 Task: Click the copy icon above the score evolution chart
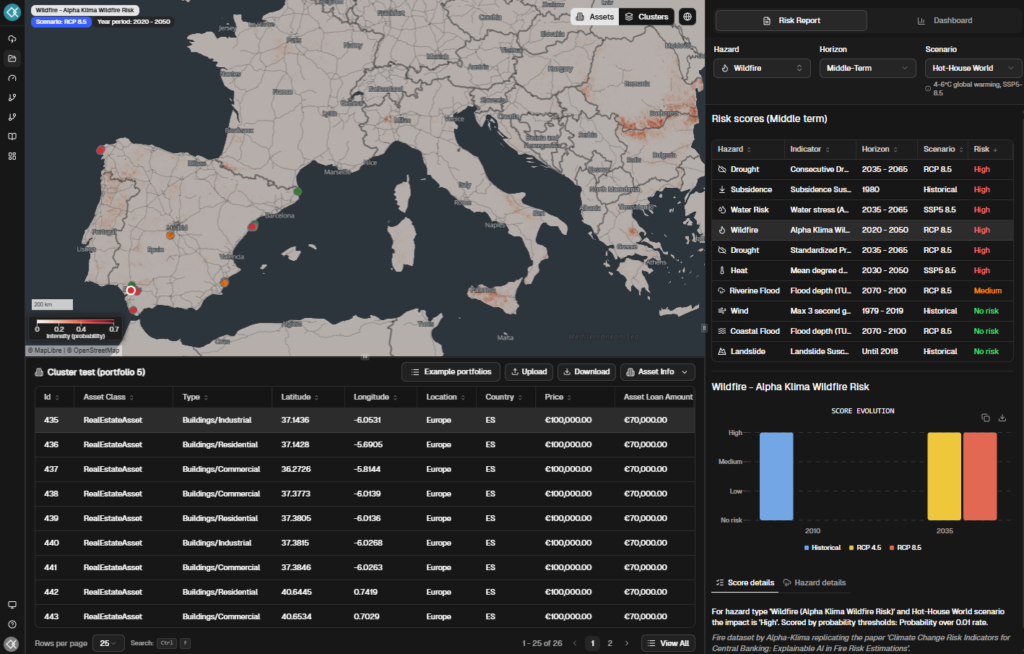pos(986,417)
